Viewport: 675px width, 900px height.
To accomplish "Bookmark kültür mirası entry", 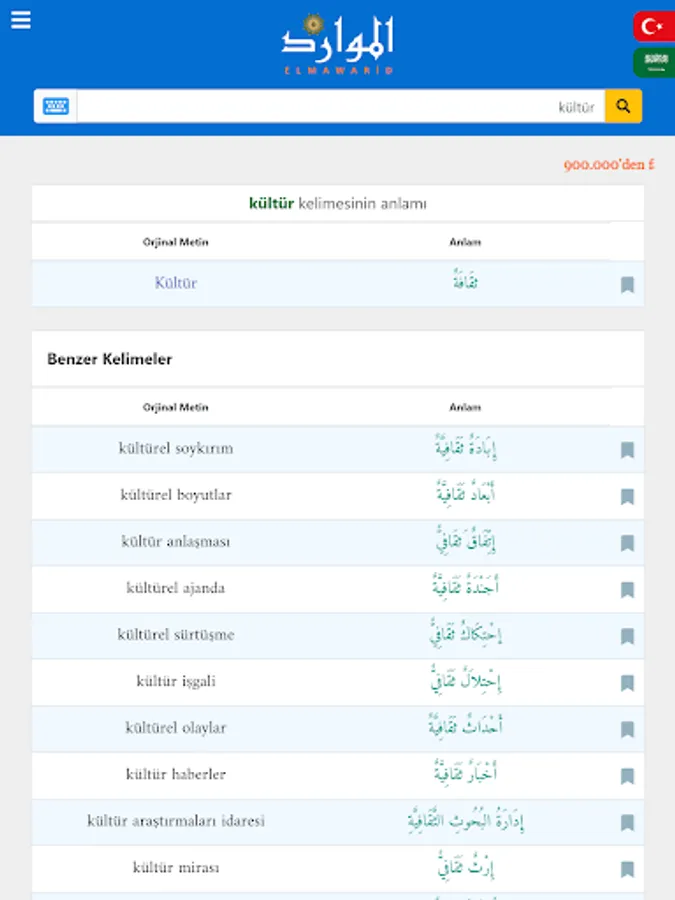I will point(627,869).
